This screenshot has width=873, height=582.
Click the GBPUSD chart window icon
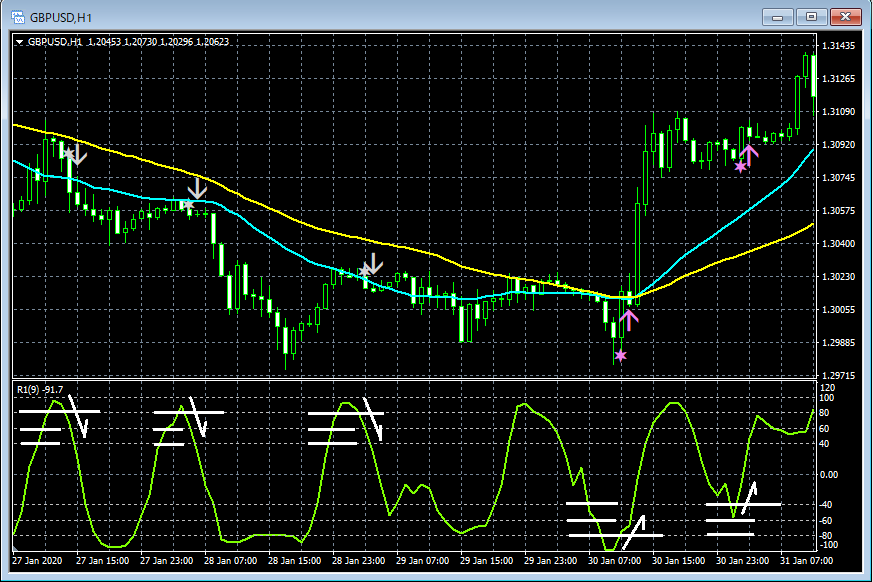[17, 17]
